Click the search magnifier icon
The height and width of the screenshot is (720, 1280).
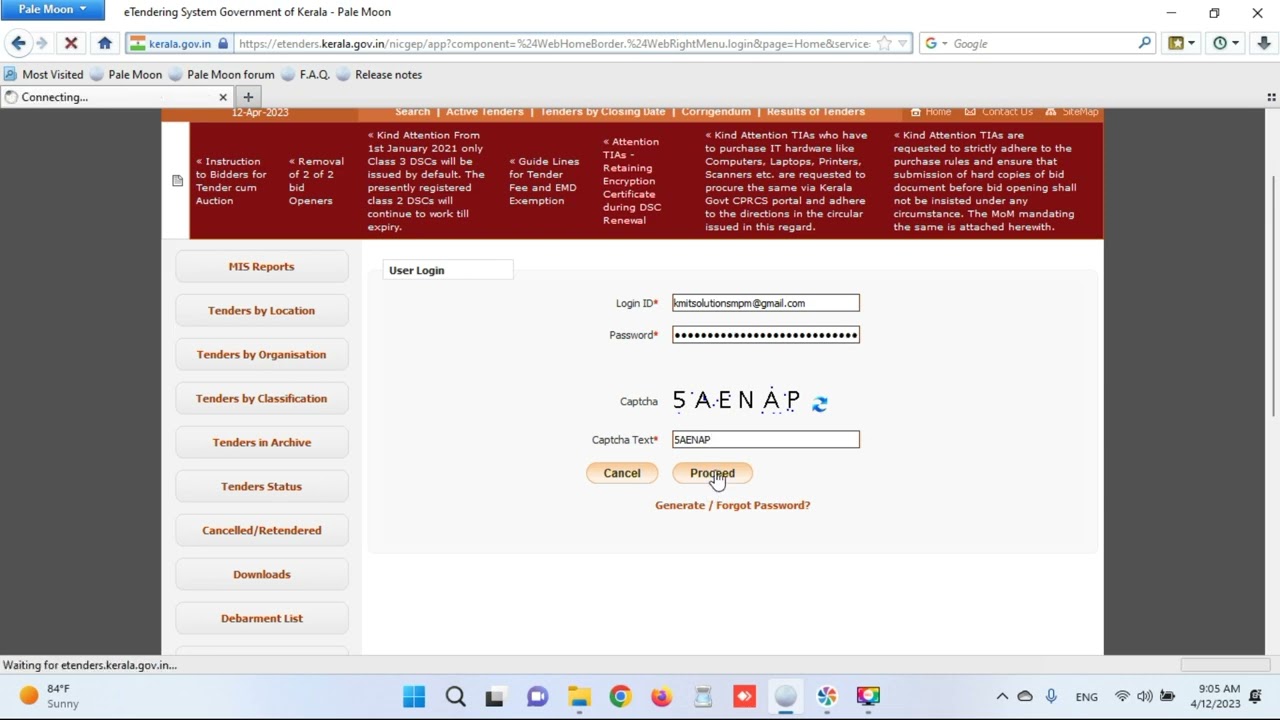(1144, 44)
